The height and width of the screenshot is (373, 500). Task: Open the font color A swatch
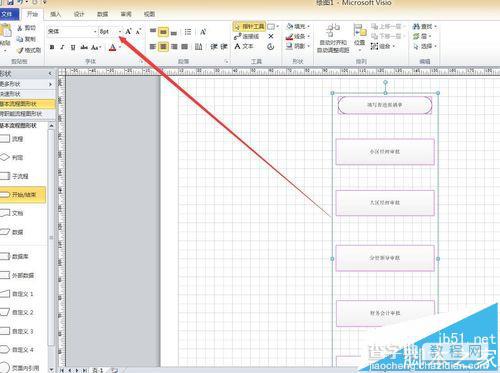(x=113, y=47)
